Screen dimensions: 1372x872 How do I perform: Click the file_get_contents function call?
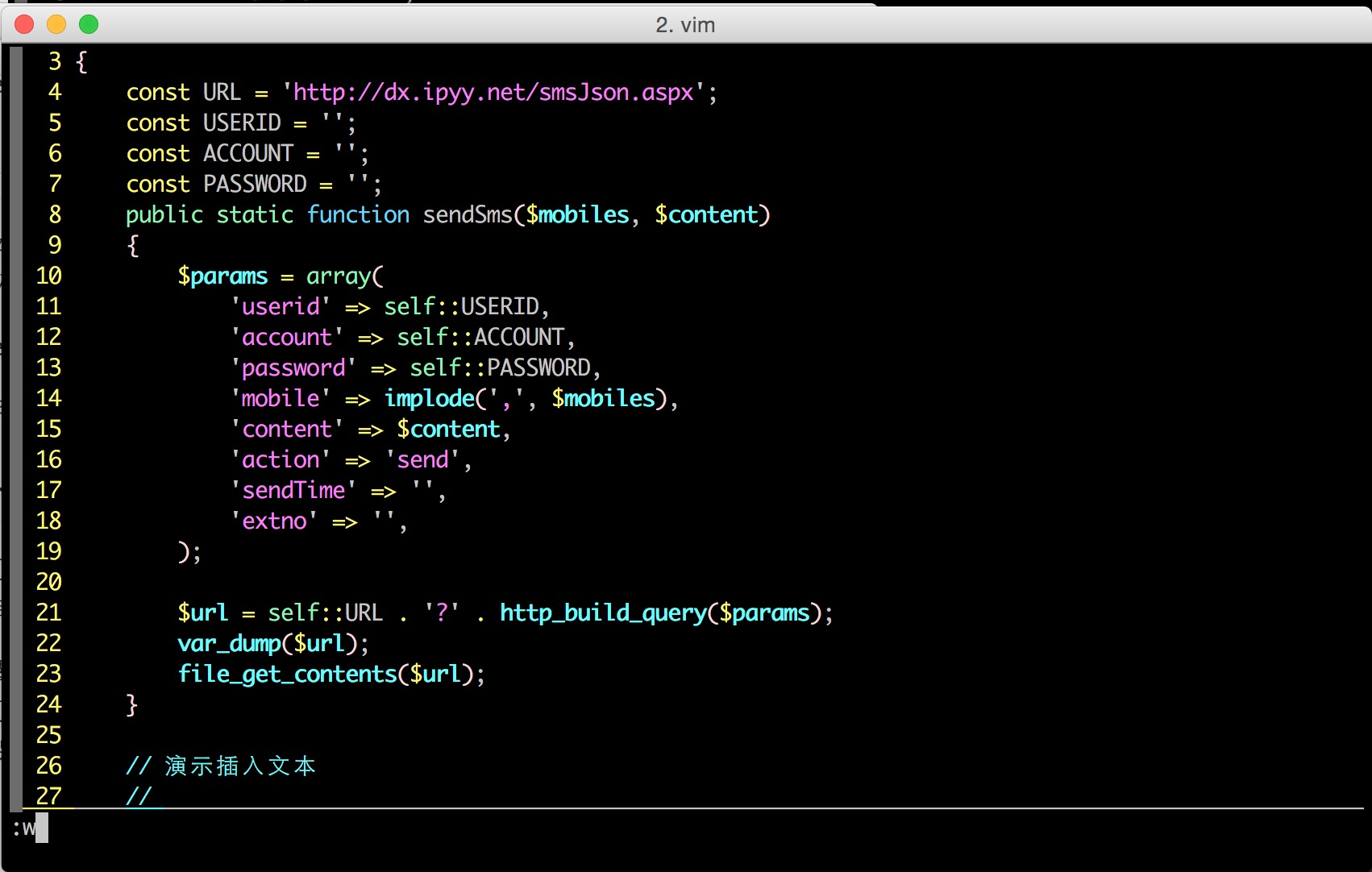(287, 675)
